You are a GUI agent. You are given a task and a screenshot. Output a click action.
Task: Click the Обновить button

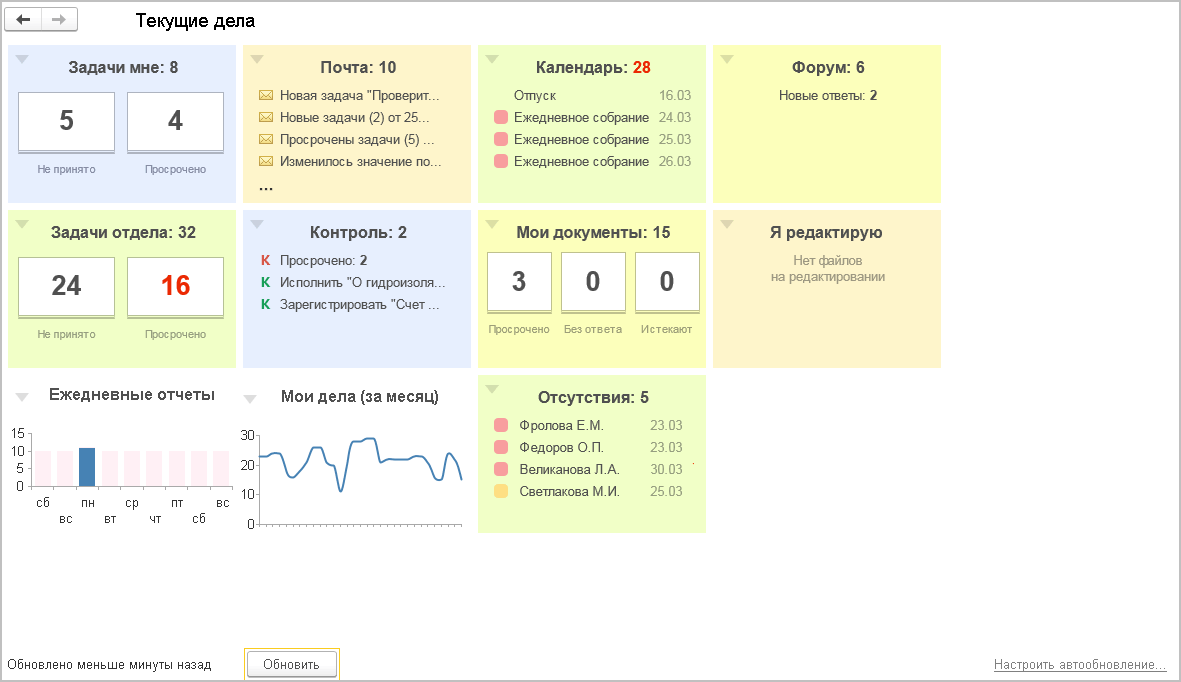(x=291, y=665)
